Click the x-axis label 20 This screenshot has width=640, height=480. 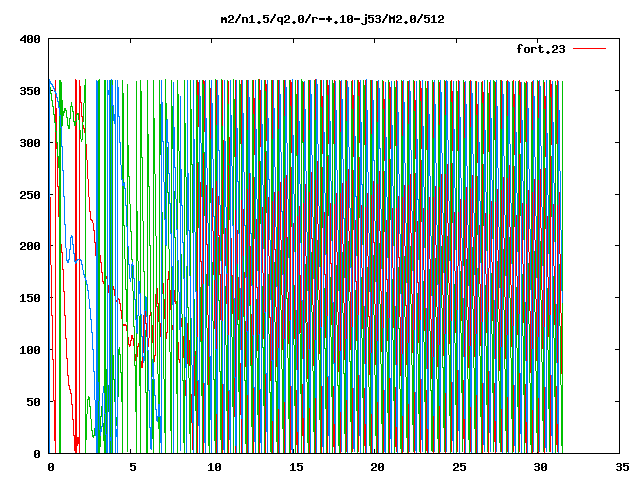click(377, 467)
